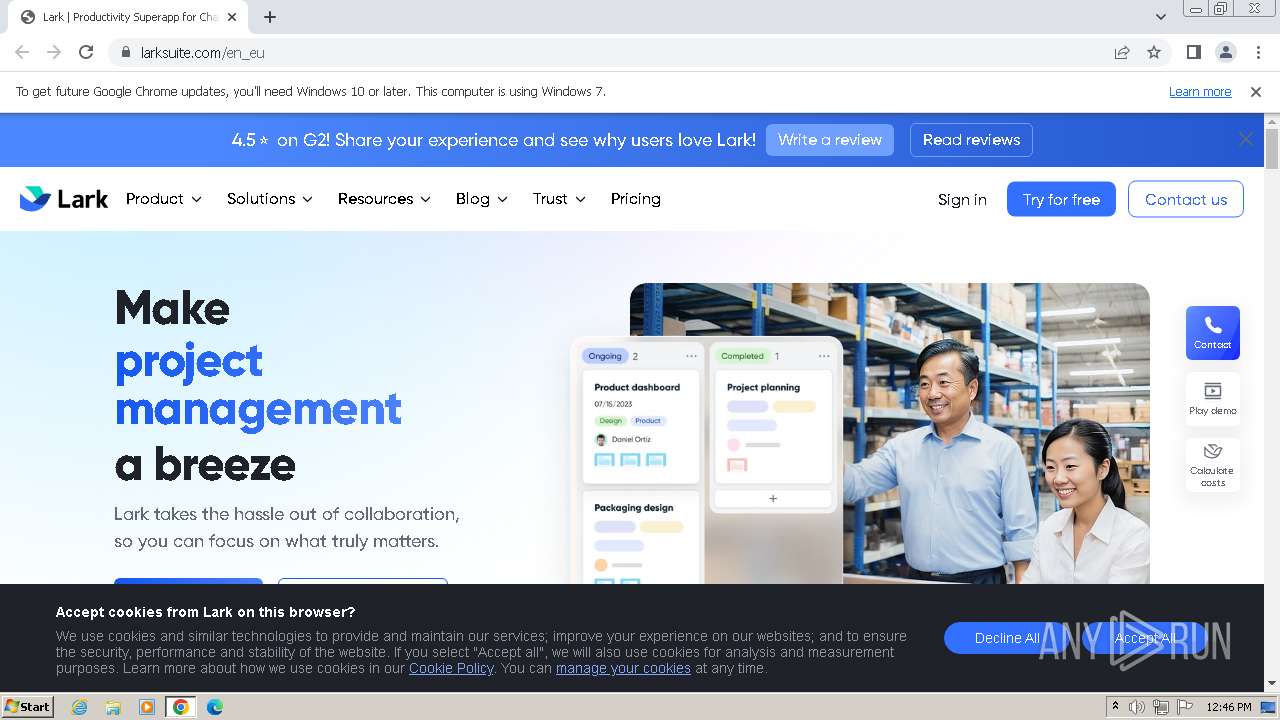Expand the Trust menu
This screenshot has height=720, width=1280.
coord(559,199)
